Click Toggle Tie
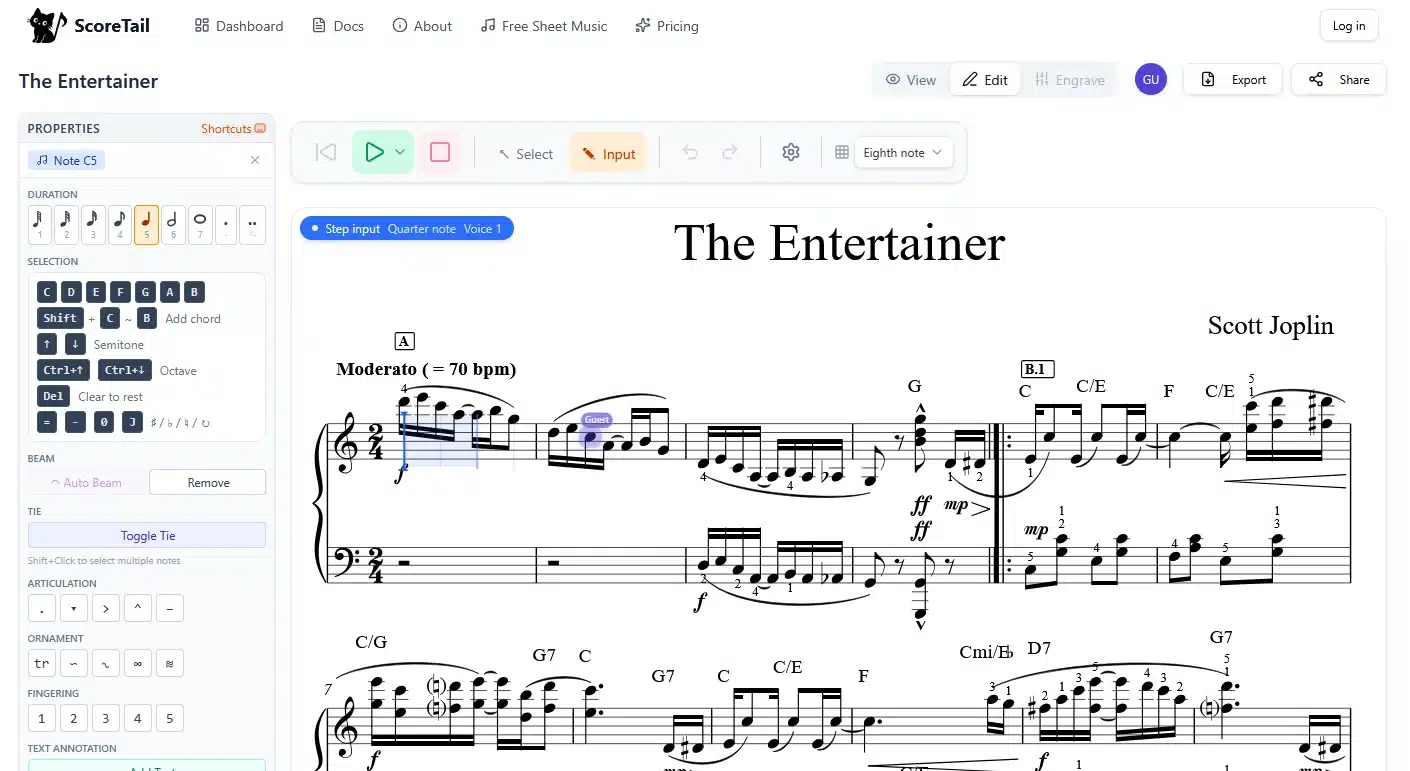1410x771 pixels. click(x=147, y=535)
